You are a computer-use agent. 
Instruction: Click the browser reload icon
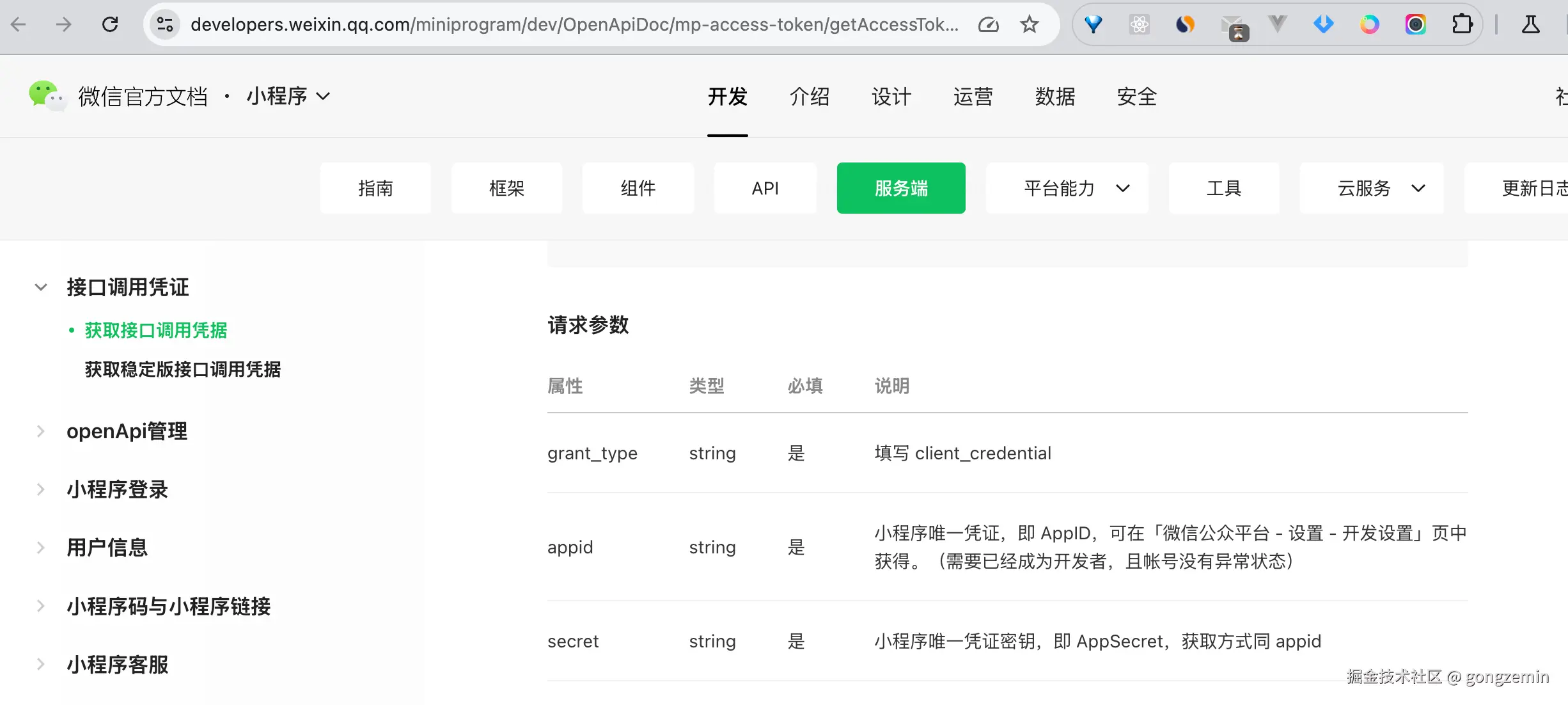pos(110,25)
